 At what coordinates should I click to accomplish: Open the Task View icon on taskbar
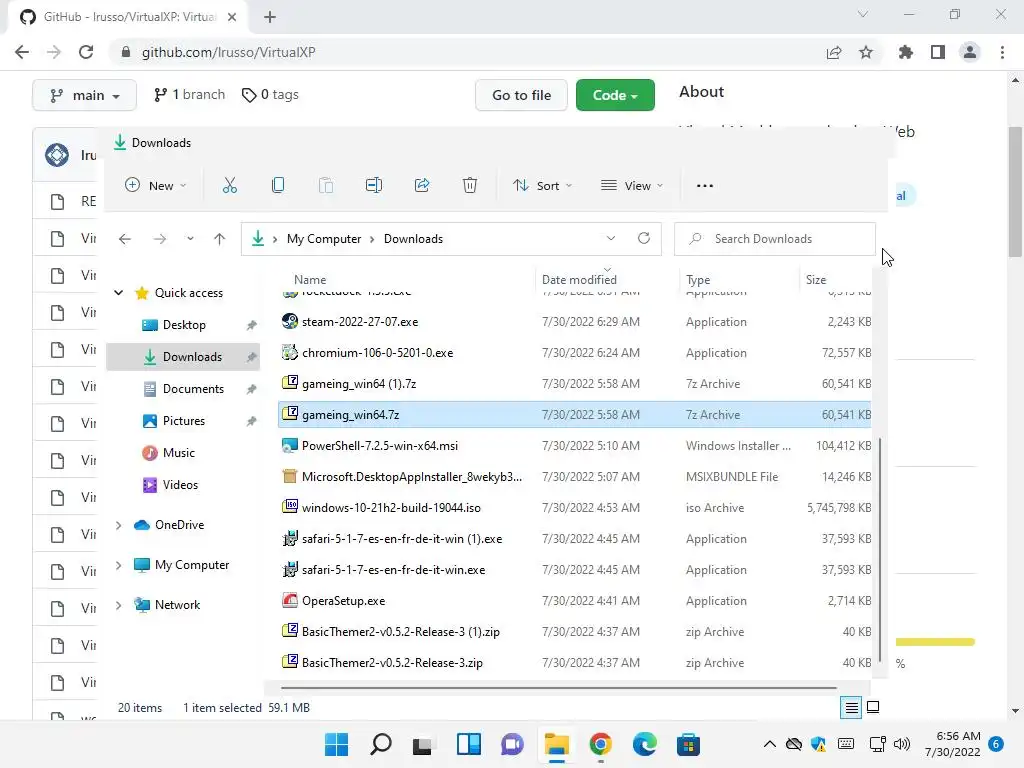tap(424, 744)
